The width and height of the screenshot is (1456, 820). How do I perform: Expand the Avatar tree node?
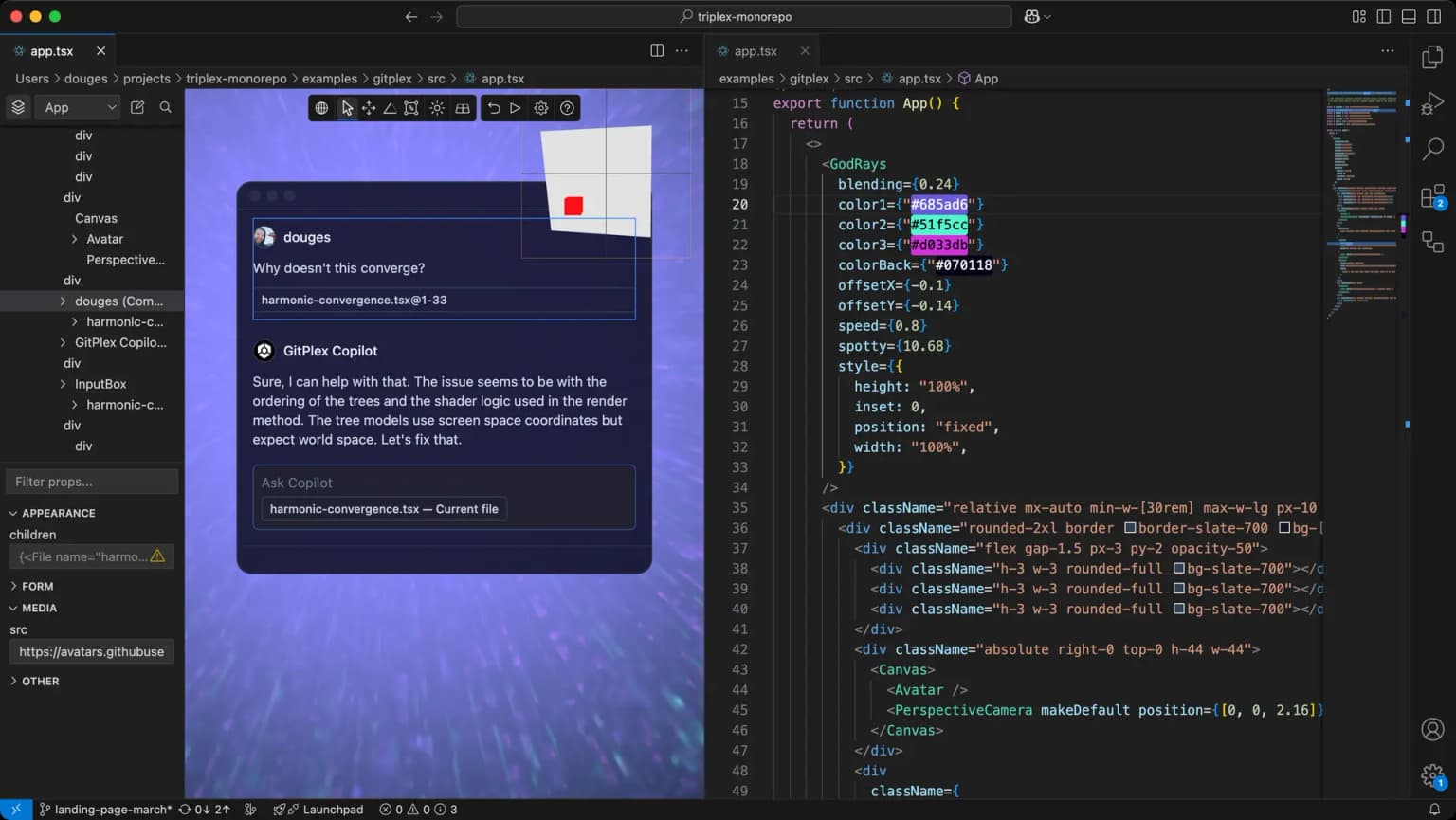75,239
